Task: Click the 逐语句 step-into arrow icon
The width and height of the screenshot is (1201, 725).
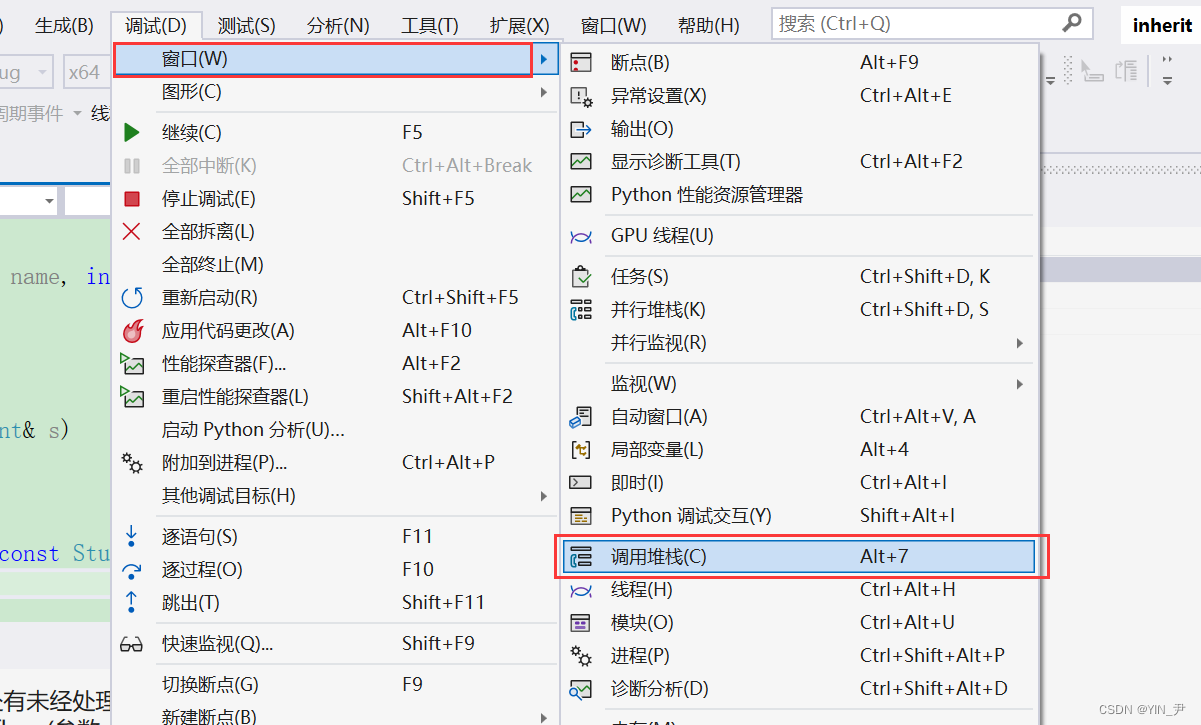Action: [x=132, y=536]
